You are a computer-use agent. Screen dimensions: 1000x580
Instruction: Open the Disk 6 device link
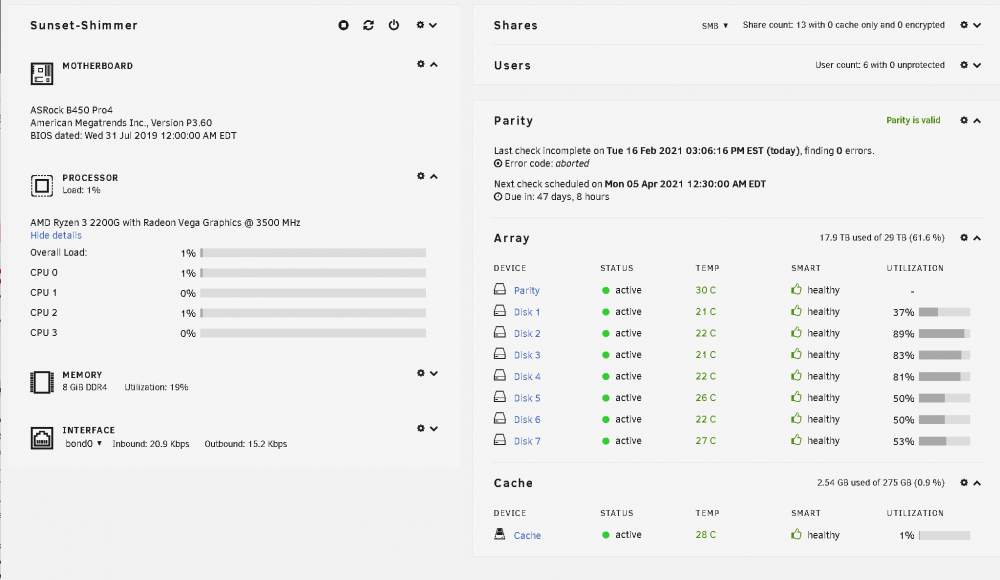tap(527, 420)
